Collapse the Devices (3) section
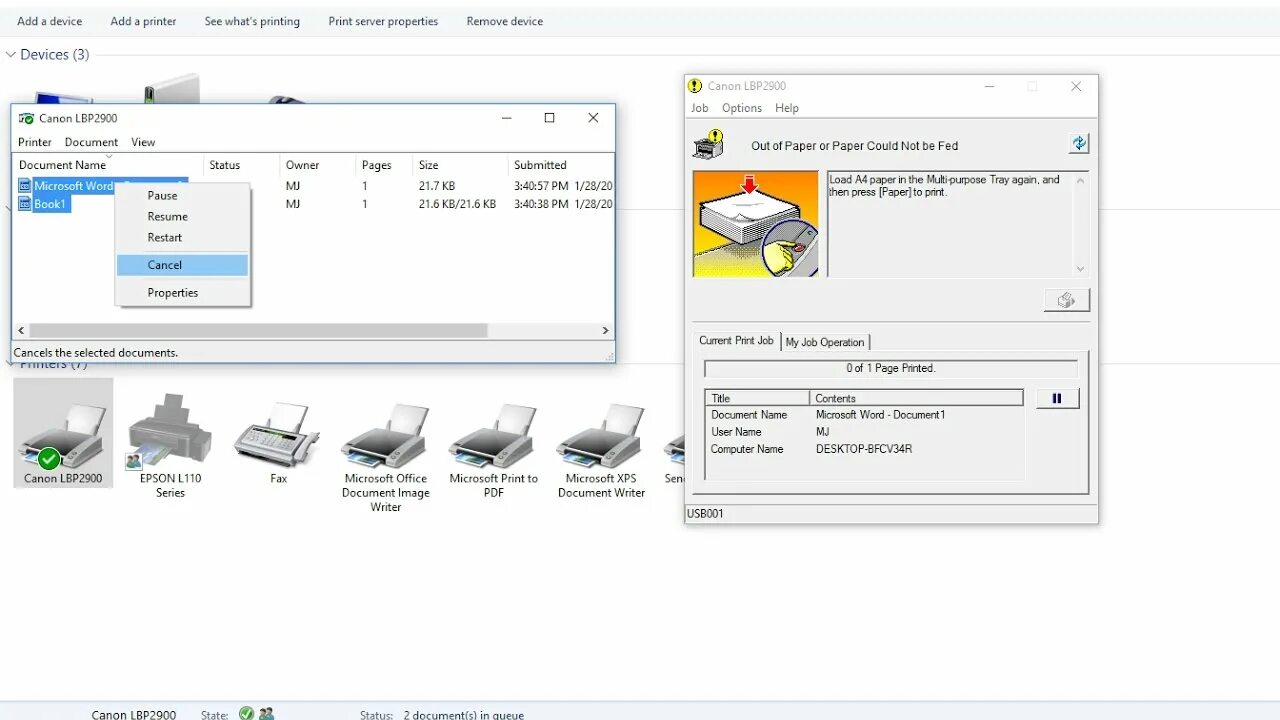 pyautogui.click(x=11, y=54)
